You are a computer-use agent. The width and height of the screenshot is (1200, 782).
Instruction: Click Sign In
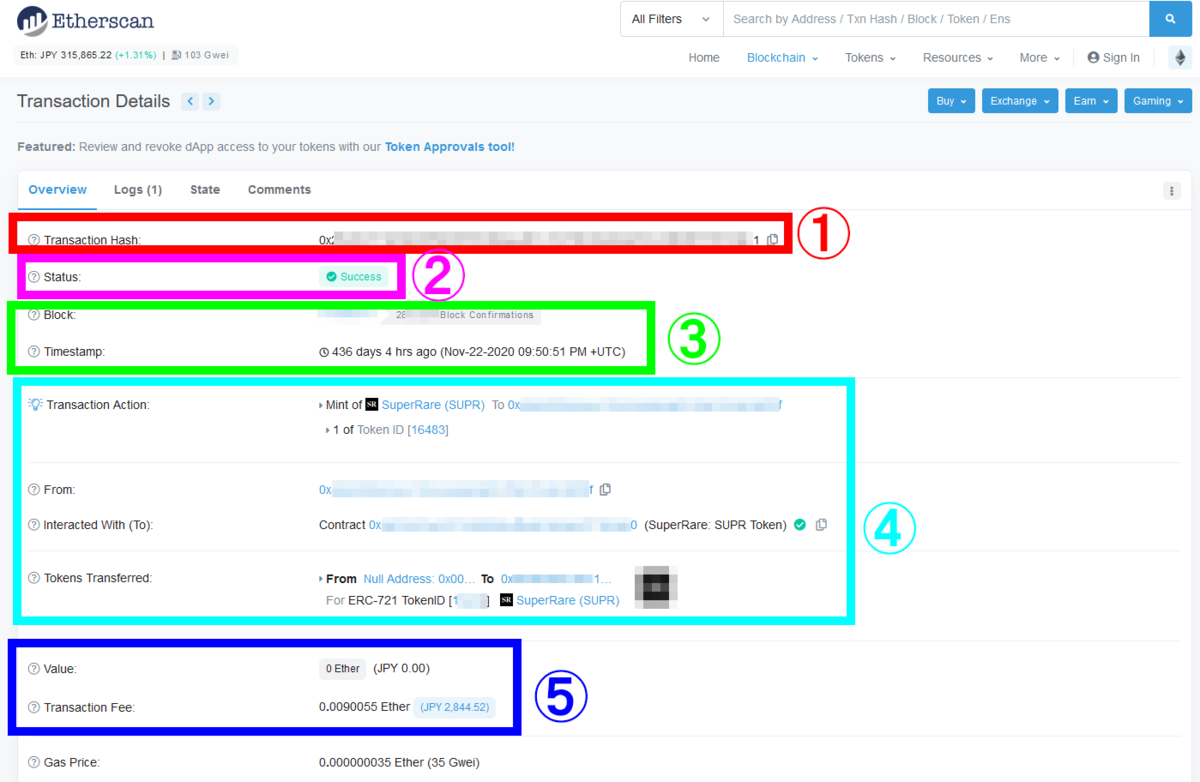pos(1113,58)
